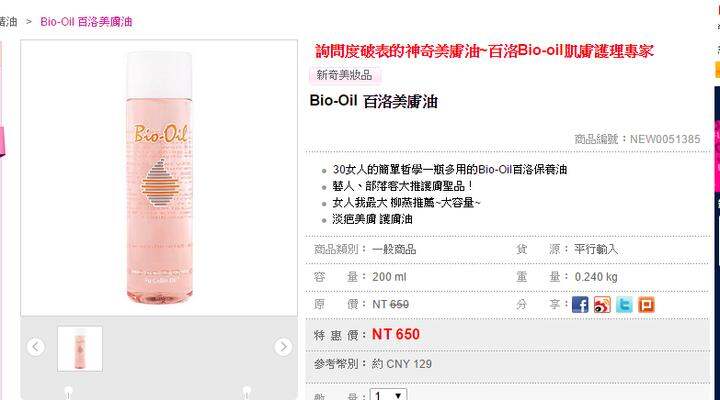The width and height of the screenshot is (720, 400).
Task: Click the 平行輸入 source value
Action: [596, 249]
